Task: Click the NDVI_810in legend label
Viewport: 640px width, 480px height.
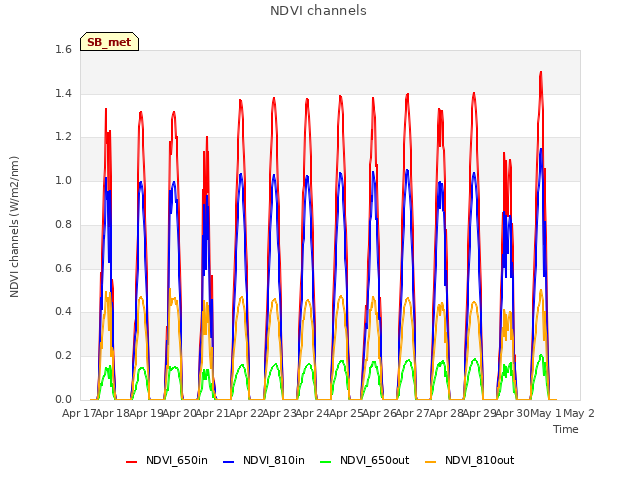Action: 273,460
